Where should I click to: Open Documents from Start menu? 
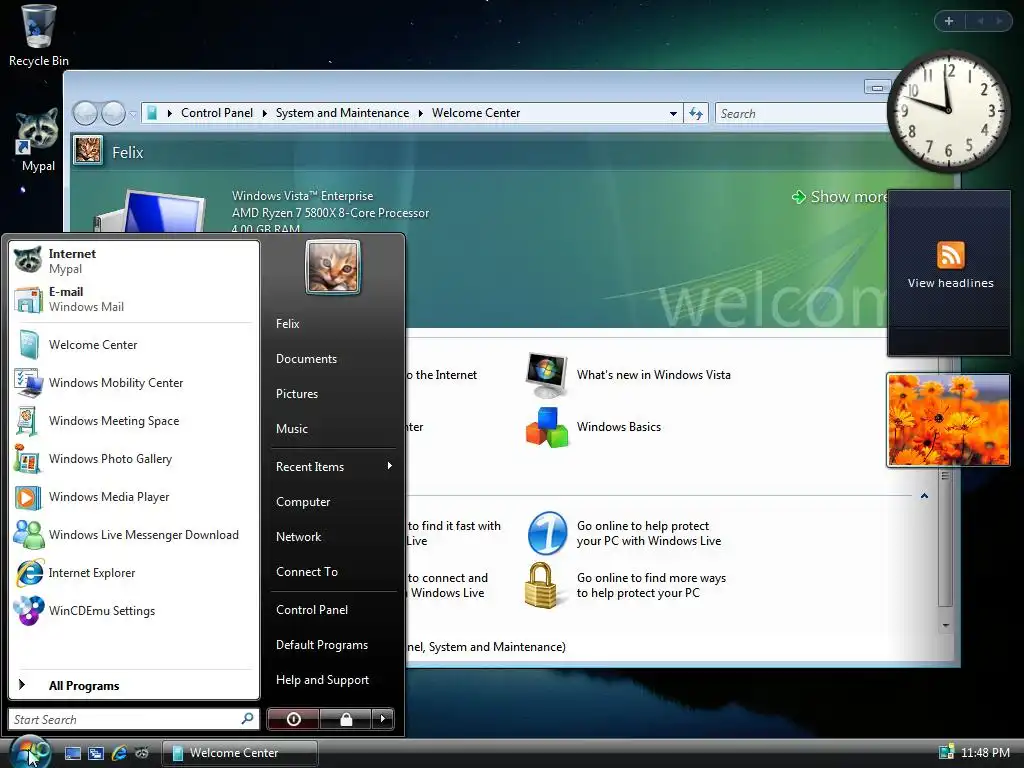coord(334,359)
